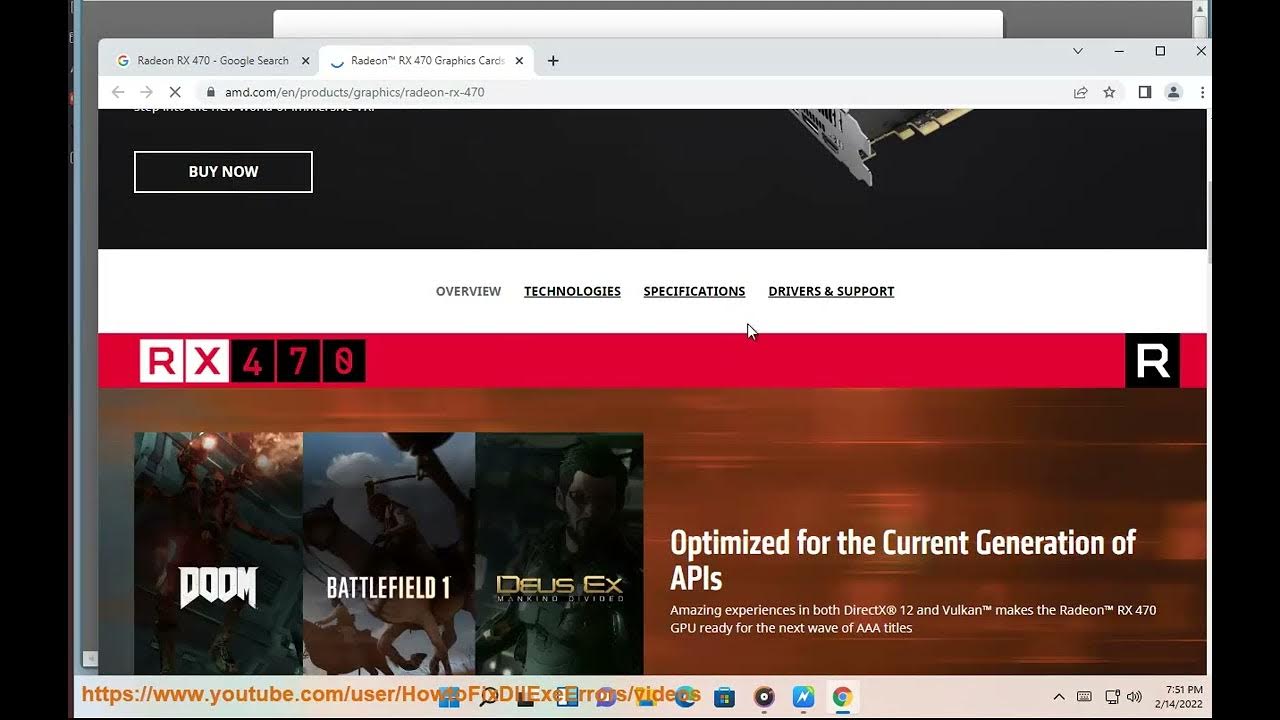Click the padlock site info icon
1280x720 pixels.
[x=210, y=92]
